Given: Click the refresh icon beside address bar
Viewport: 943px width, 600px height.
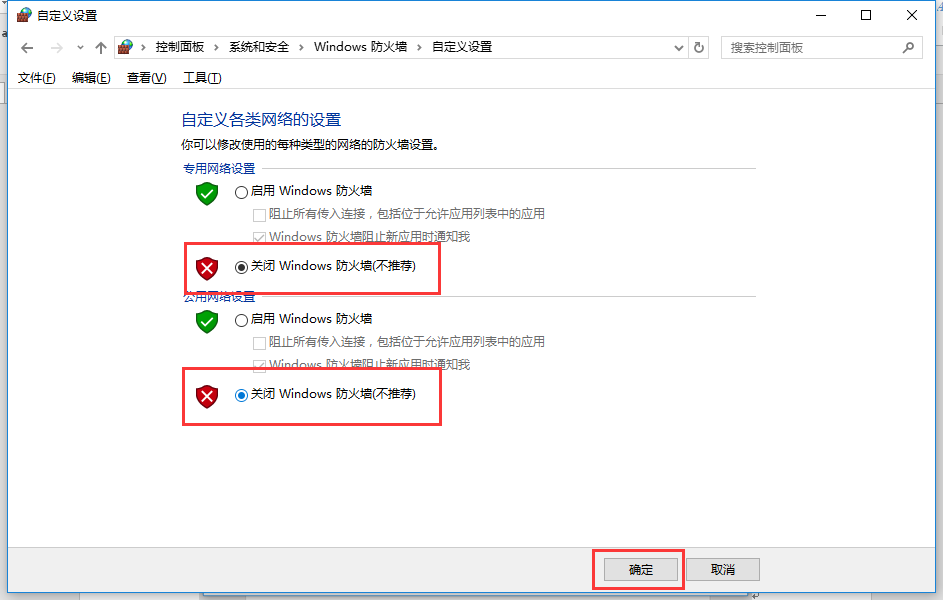Looking at the screenshot, I should point(699,47).
